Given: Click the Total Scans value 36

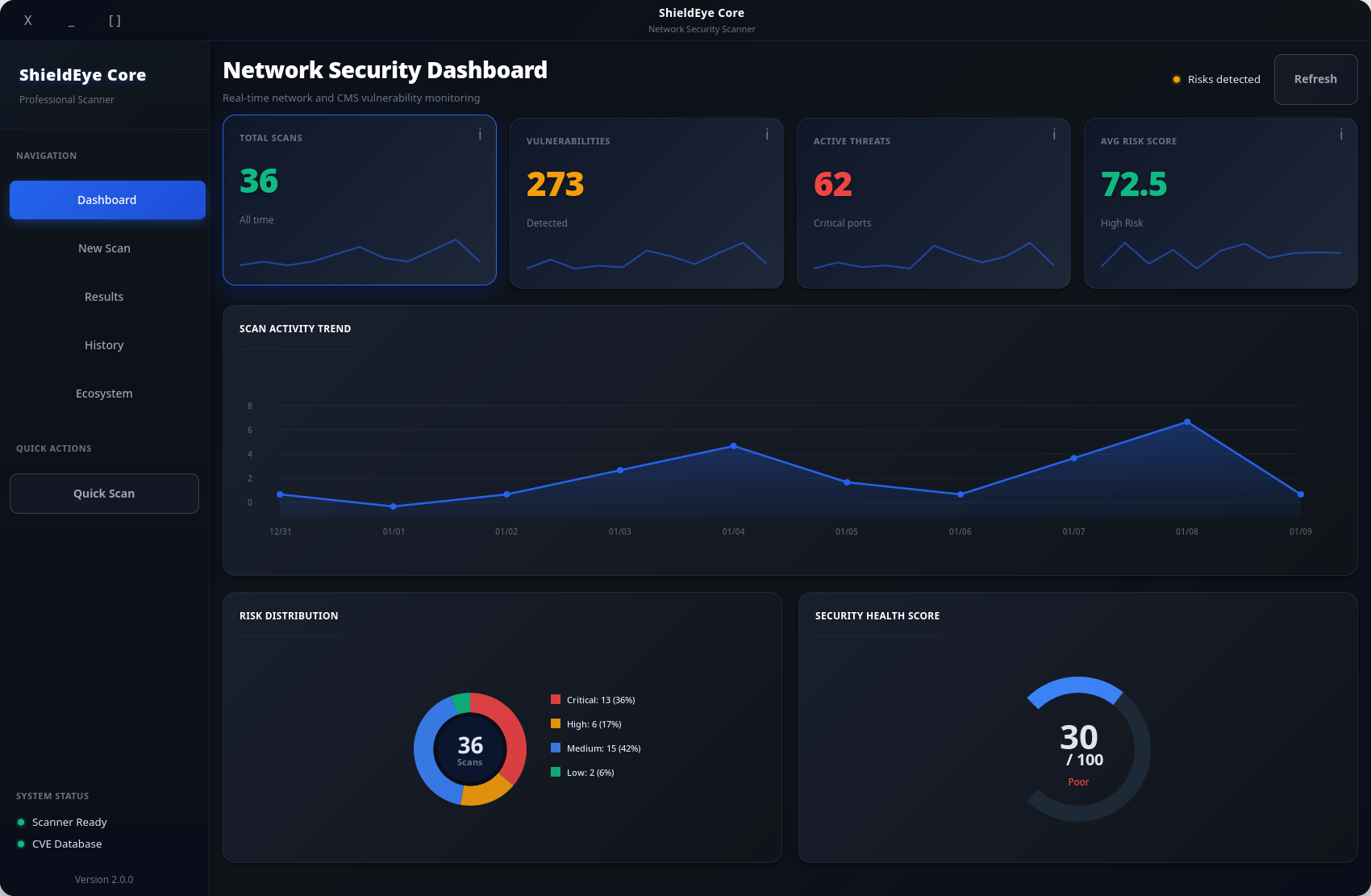Looking at the screenshot, I should [259, 181].
